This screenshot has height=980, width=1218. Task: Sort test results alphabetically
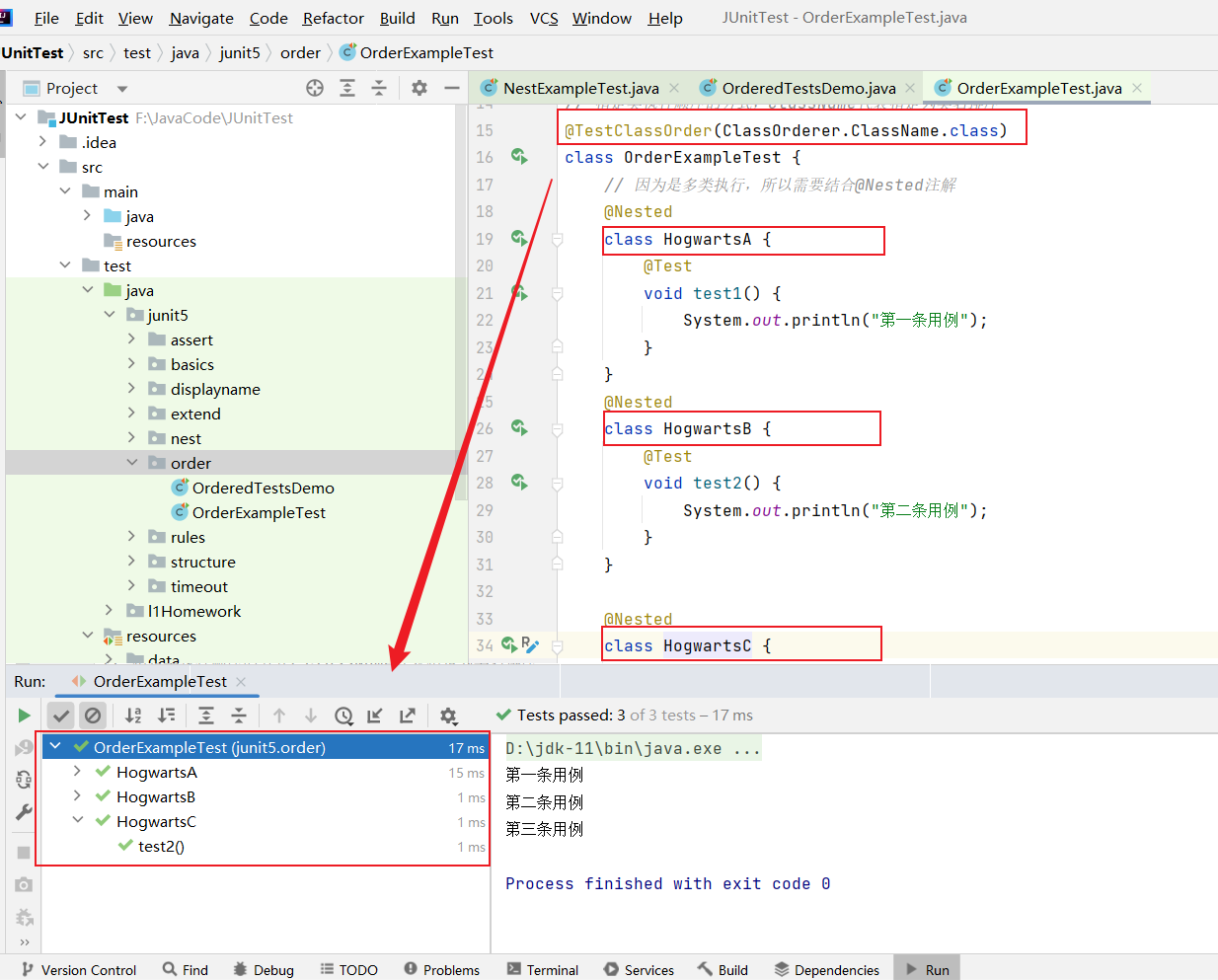(133, 716)
